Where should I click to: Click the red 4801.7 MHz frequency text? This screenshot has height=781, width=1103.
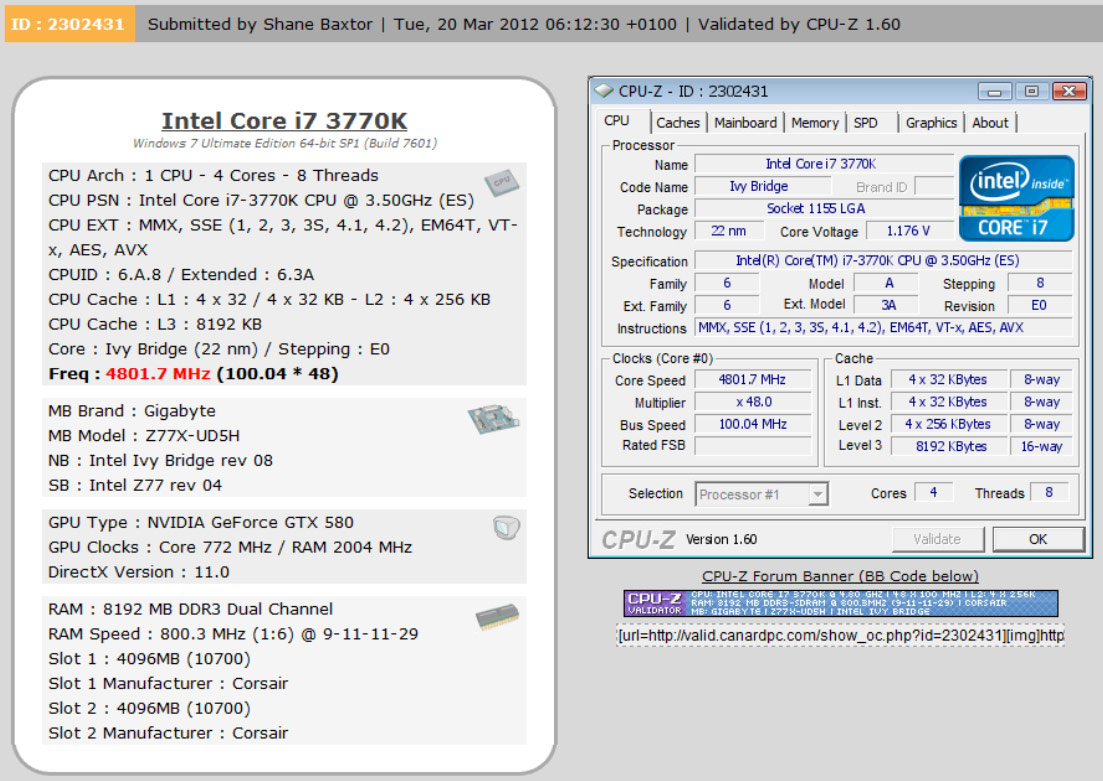coord(158,374)
